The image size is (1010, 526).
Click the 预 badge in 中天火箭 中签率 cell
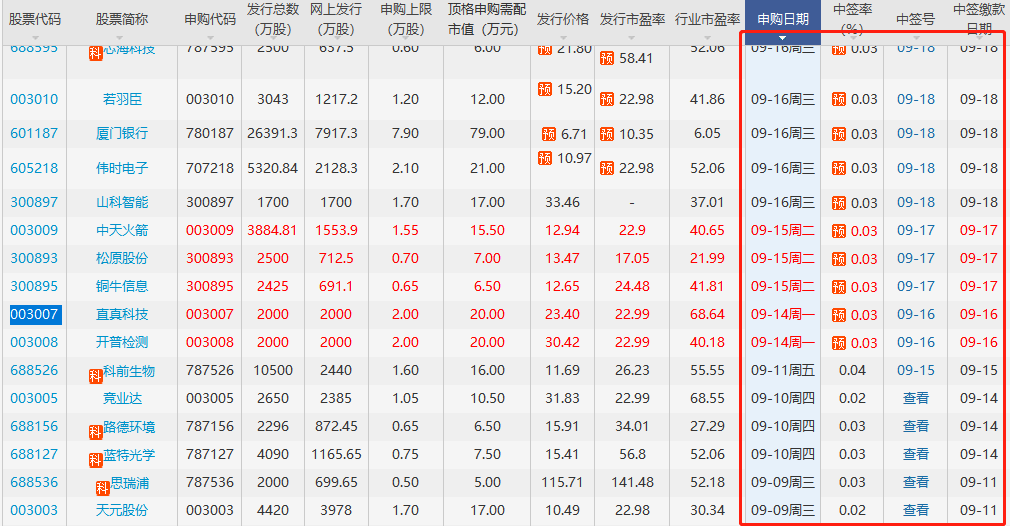(x=839, y=231)
